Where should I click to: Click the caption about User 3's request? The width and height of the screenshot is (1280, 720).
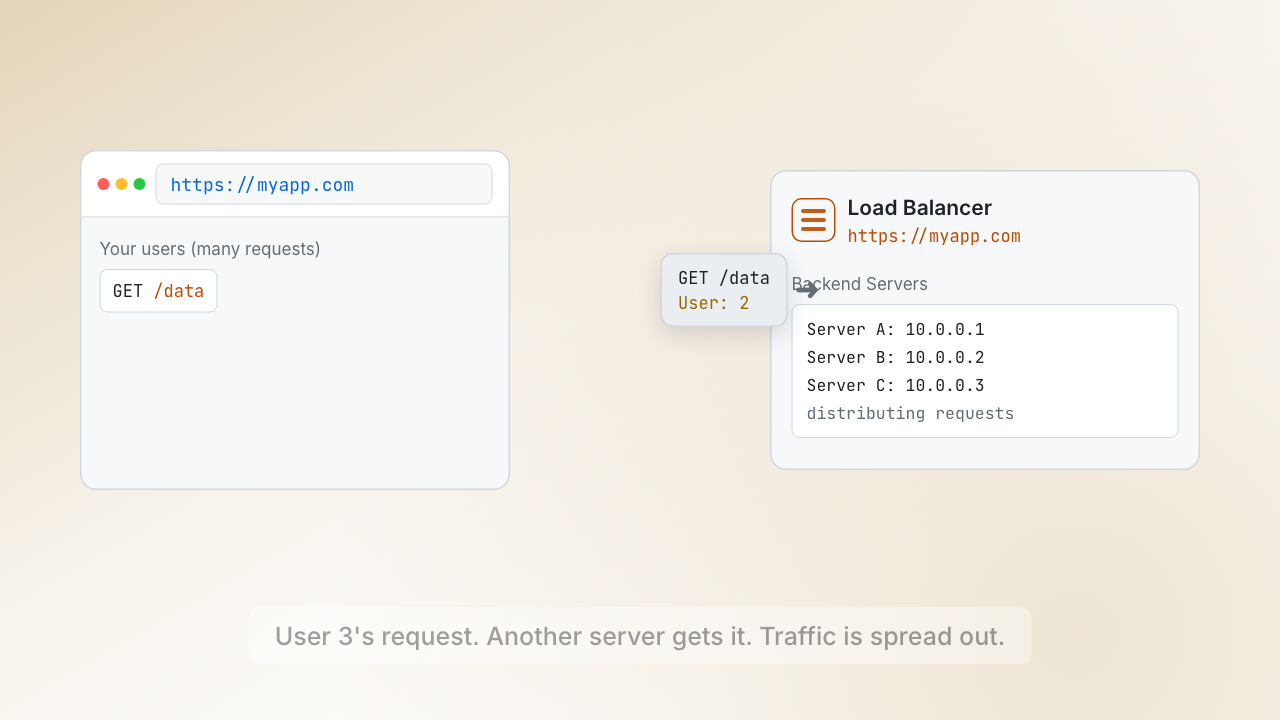640,636
